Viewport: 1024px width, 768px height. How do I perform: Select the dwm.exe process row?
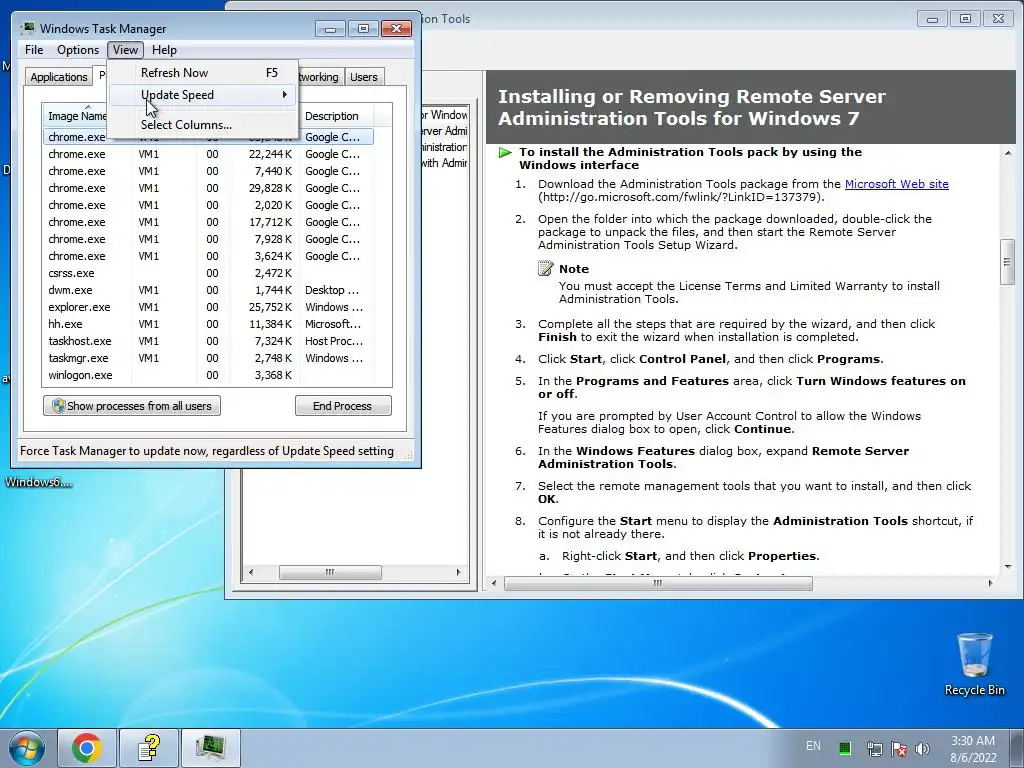click(x=208, y=290)
